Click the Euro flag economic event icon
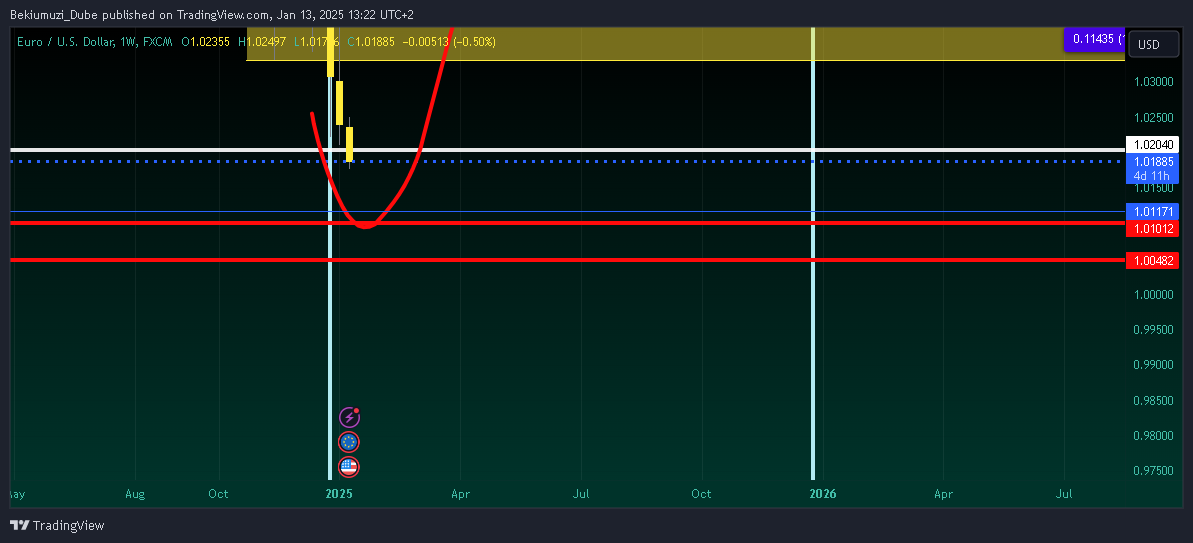 pyautogui.click(x=348, y=442)
